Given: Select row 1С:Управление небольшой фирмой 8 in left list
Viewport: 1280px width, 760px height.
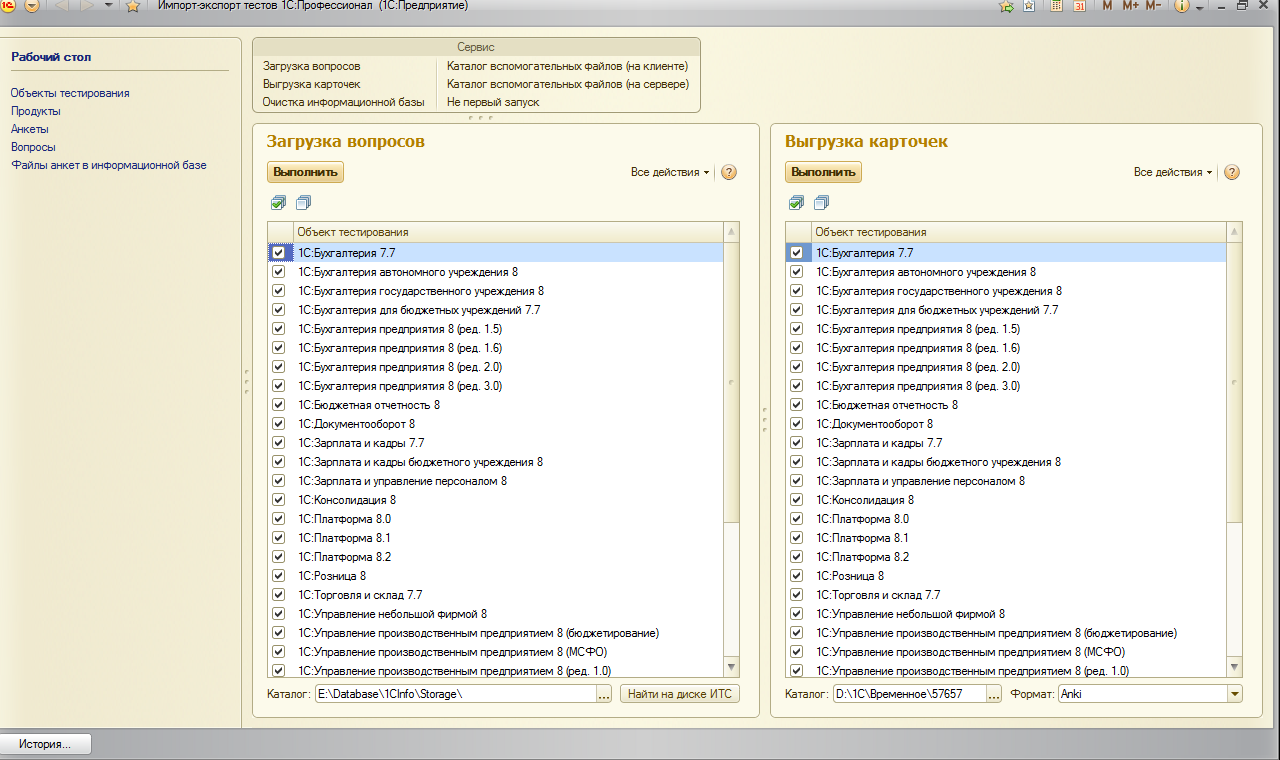Looking at the screenshot, I should click(x=495, y=614).
